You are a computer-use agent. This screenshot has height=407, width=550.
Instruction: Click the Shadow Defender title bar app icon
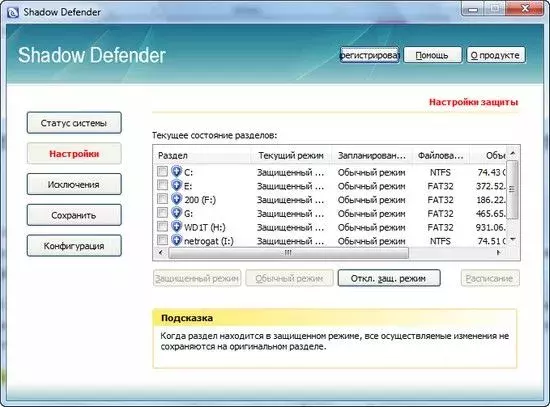[13, 13]
